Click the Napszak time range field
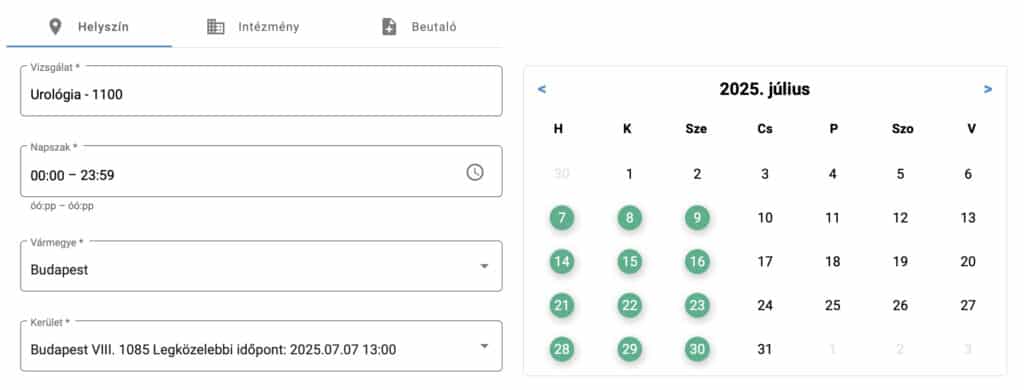This screenshot has height=390, width=1024. click(x=261, y=171)
